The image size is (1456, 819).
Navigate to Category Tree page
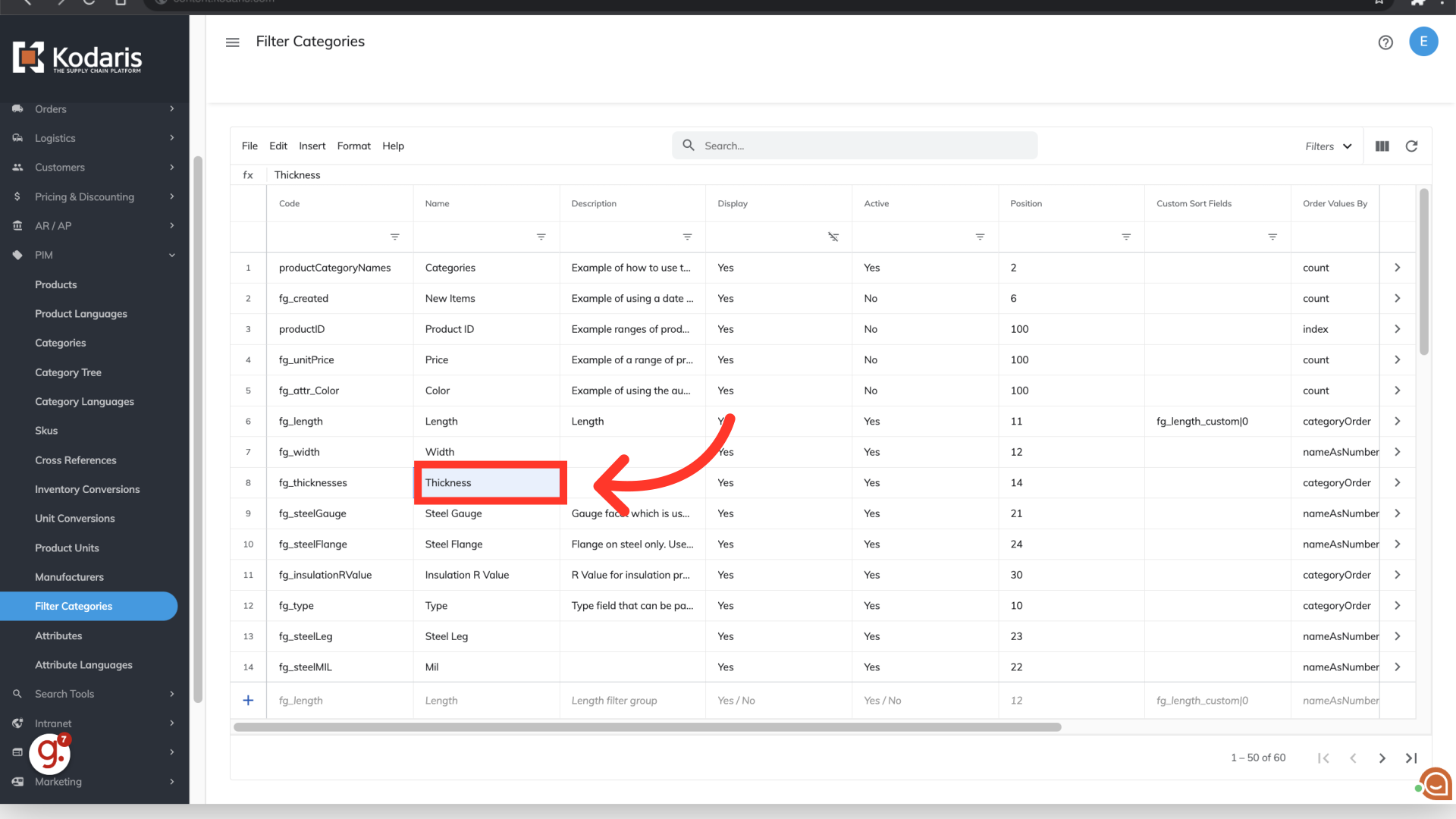68,372
